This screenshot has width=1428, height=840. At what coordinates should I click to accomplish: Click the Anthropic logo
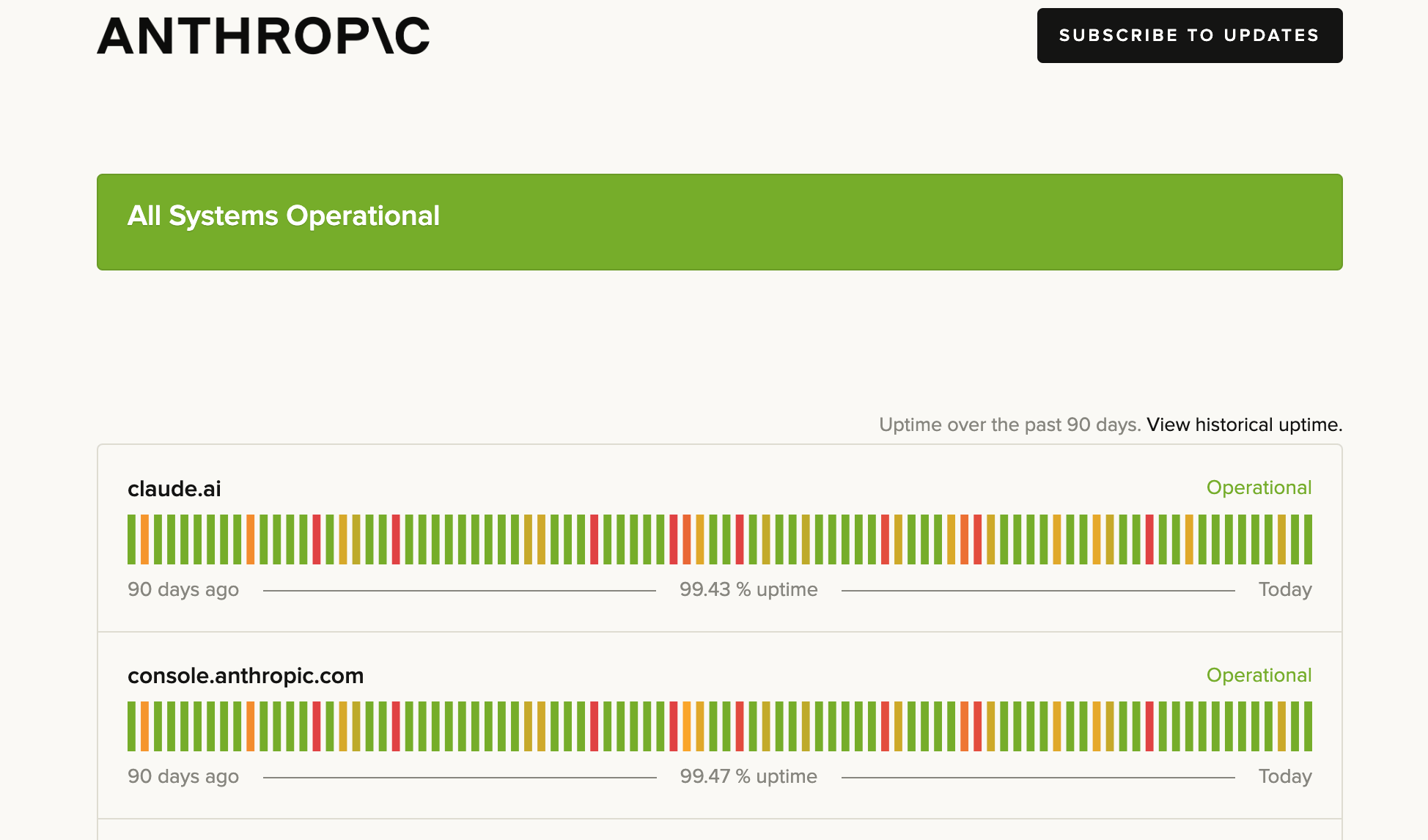(263, 36)
